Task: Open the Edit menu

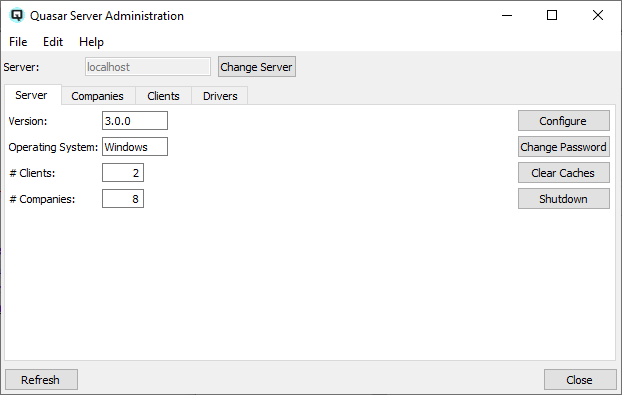Action: pos(53,42)
